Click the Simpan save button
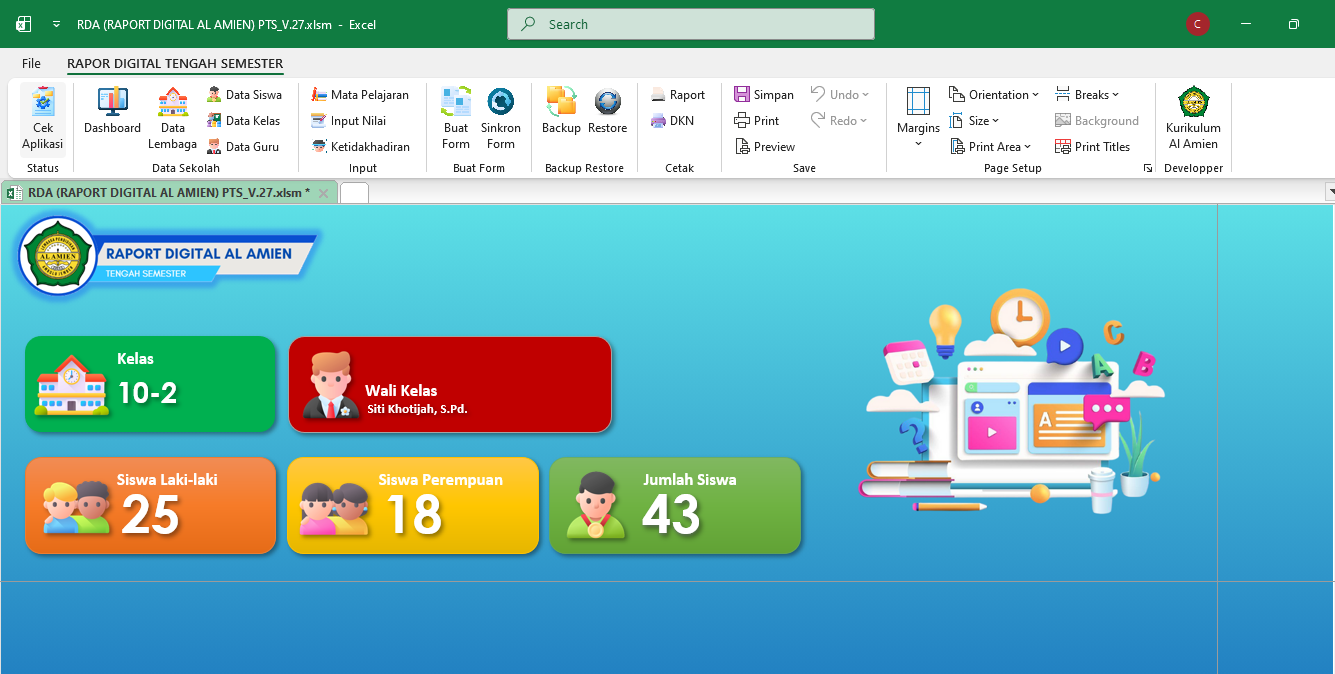 (x=764, y=95)
